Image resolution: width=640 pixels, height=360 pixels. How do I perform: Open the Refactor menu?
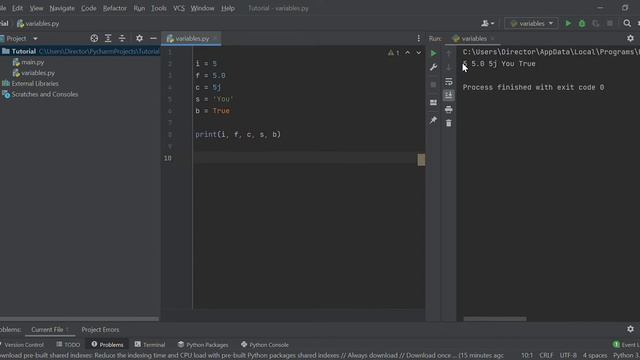[x=115, y=8]
